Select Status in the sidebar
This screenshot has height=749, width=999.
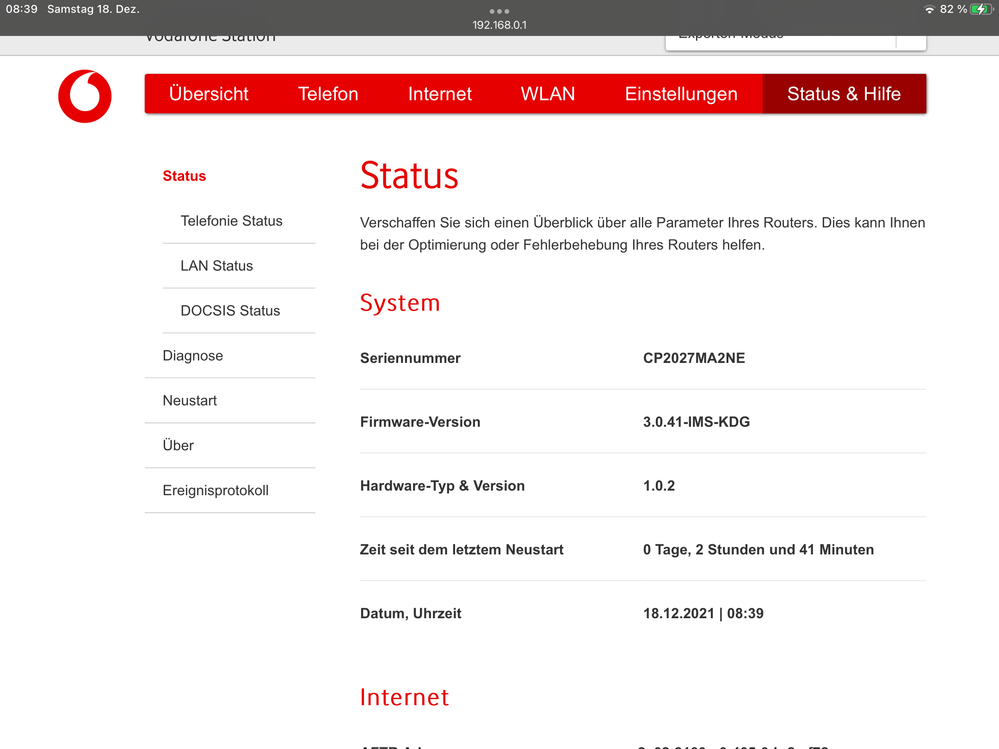(184, 176)
